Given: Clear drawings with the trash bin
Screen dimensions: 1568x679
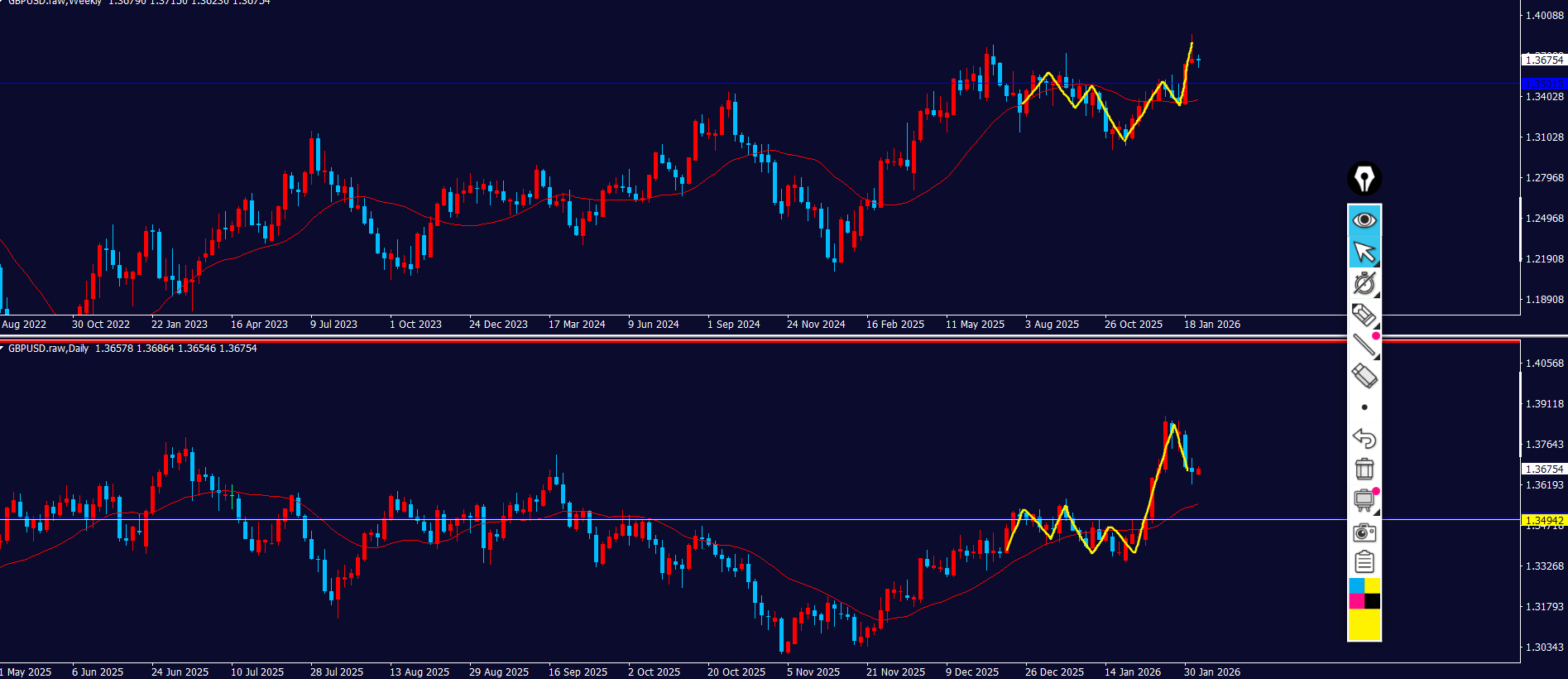Looking at the screenshot, I should (1364, 469).
